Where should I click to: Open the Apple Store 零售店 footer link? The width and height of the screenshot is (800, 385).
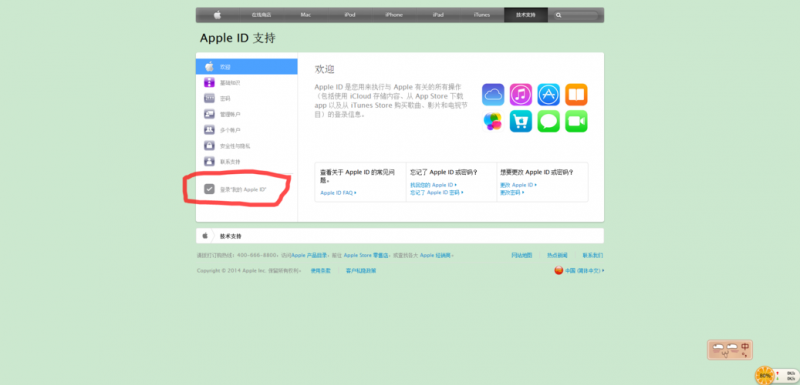pos(366,255)
